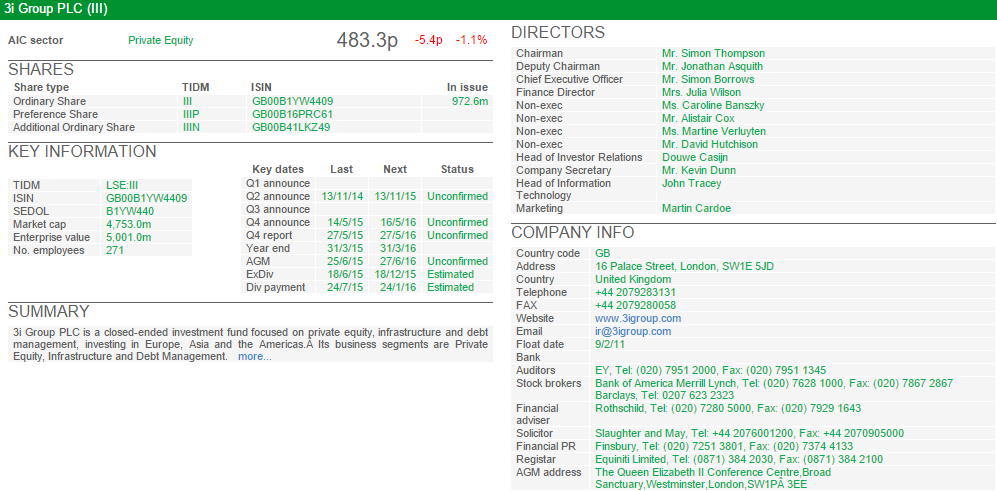
Task: Select Preference Share ISIN GB00B16PRC61
Action: pyautogui.click(x=292, y=114)
